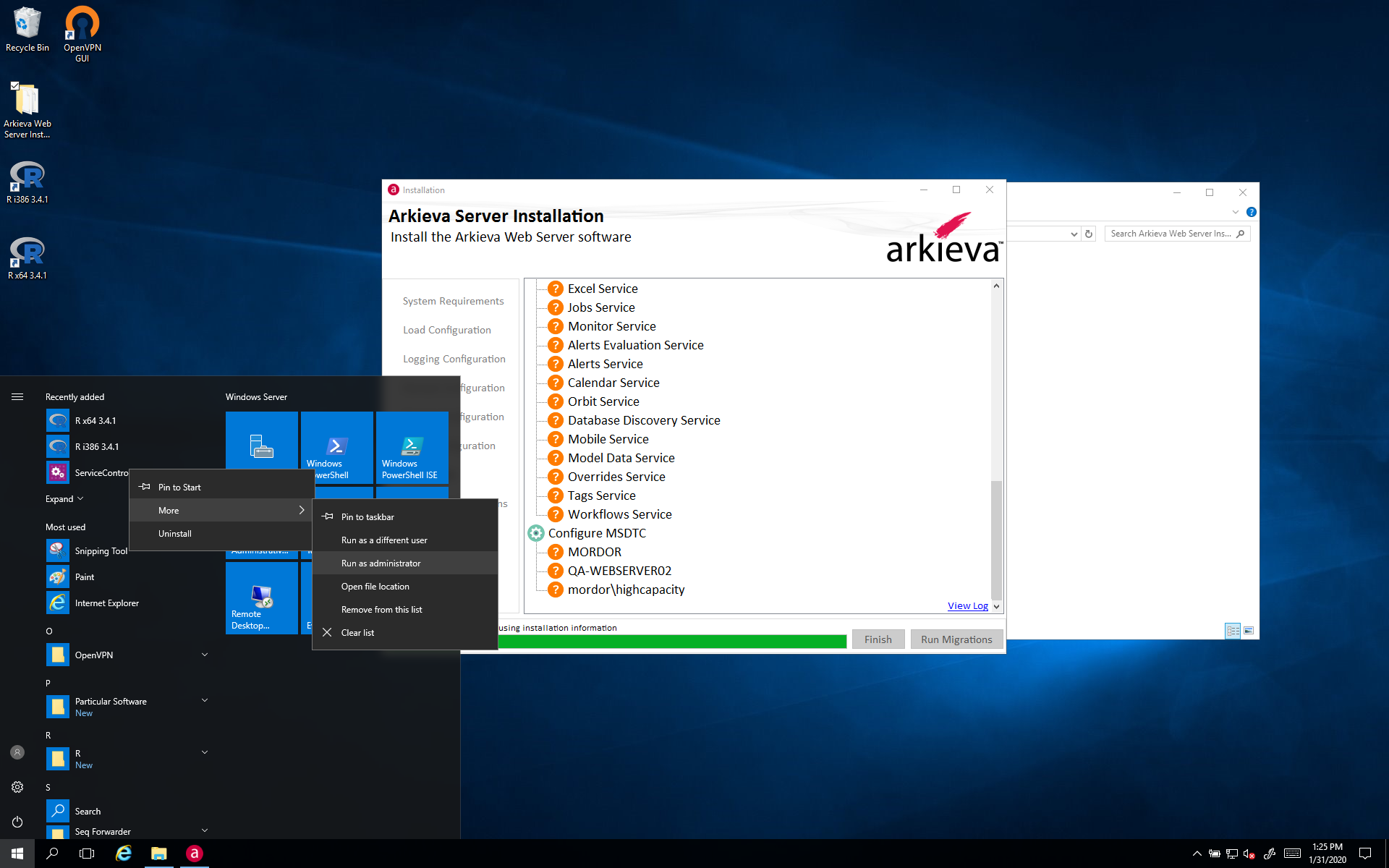The width and height of the screenshot is (1389, 868).
Task: Click refresh button in Explorer window
Action: [x=1089, y=234]
